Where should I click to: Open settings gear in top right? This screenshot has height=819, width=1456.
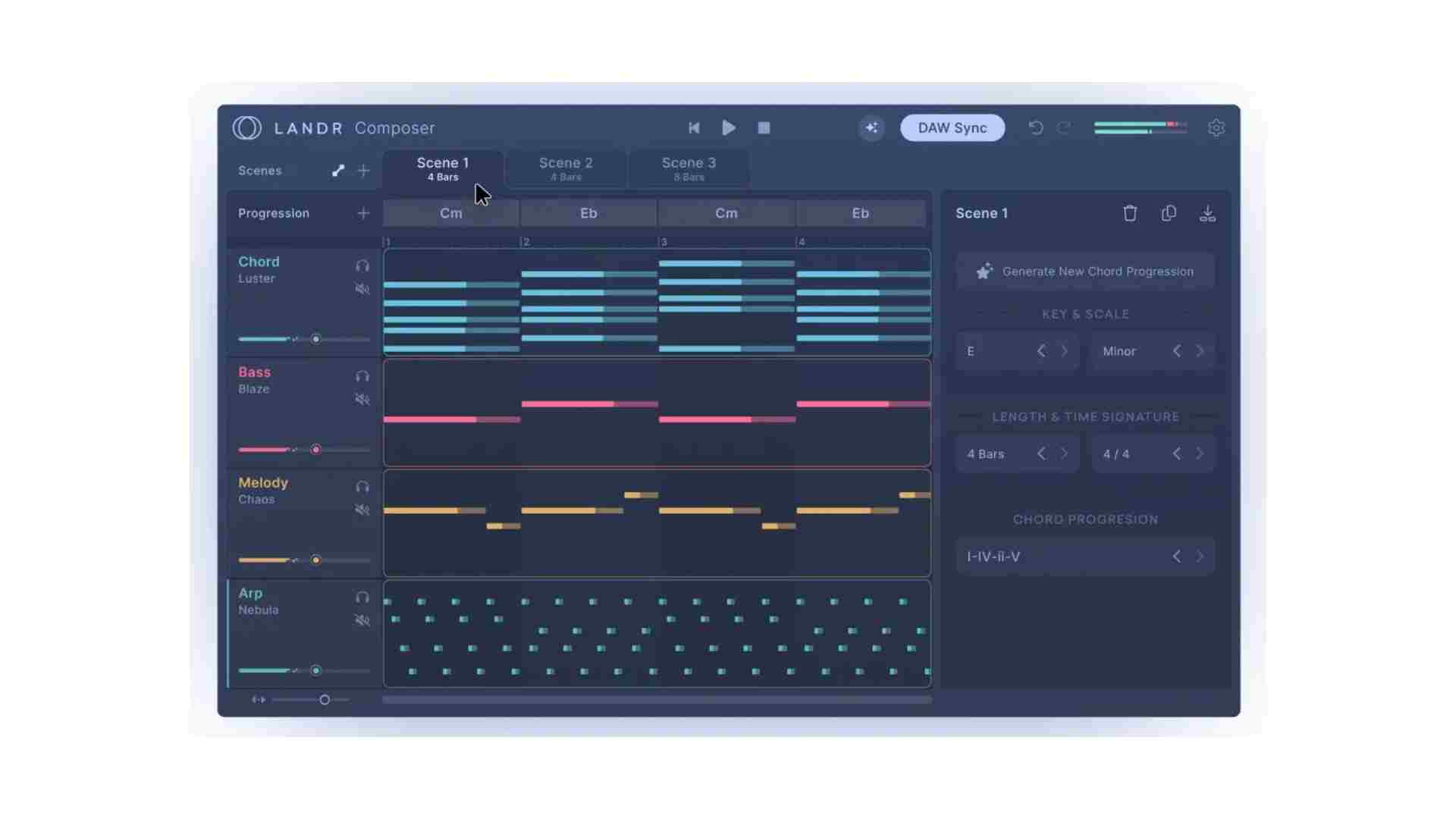(x=1216, y=128)
